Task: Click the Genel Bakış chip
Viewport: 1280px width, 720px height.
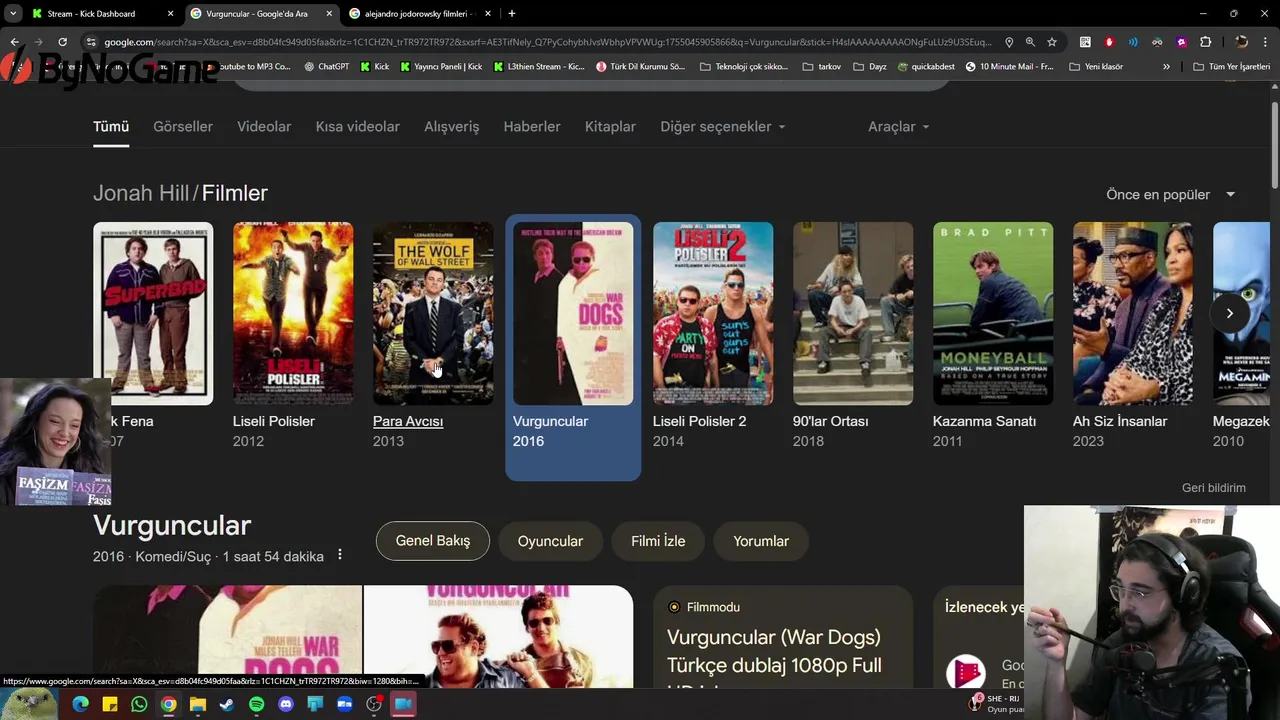Action: 433,541
